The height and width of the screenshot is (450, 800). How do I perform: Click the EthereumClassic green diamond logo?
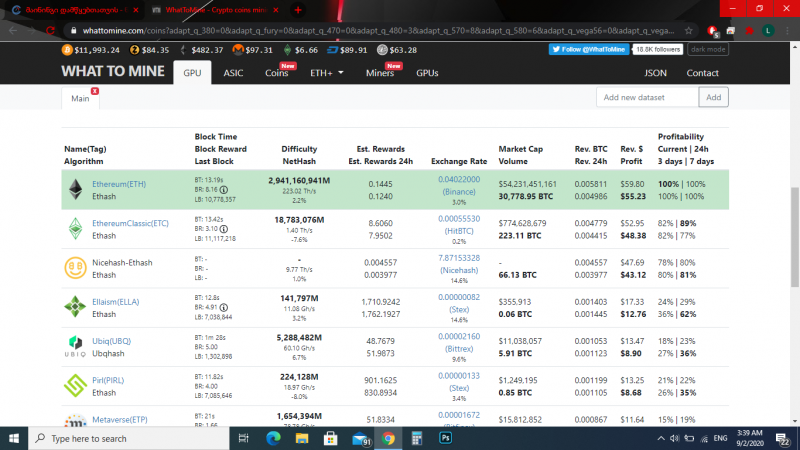(x=75, y=228)
